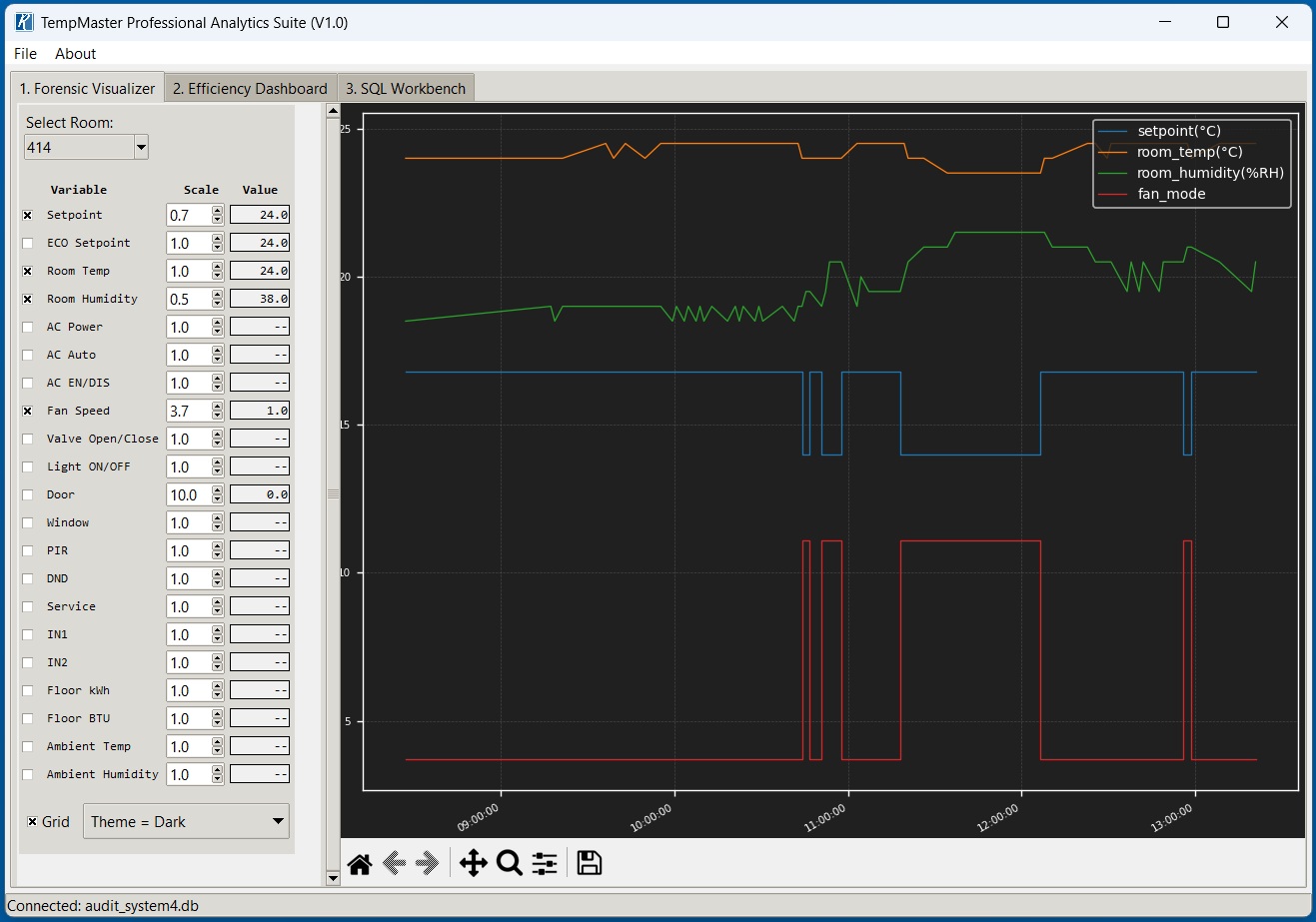1316x922 pixels.
Task: Decrease the Room Humidity scale stepper
Action: [x=218, y=304]
